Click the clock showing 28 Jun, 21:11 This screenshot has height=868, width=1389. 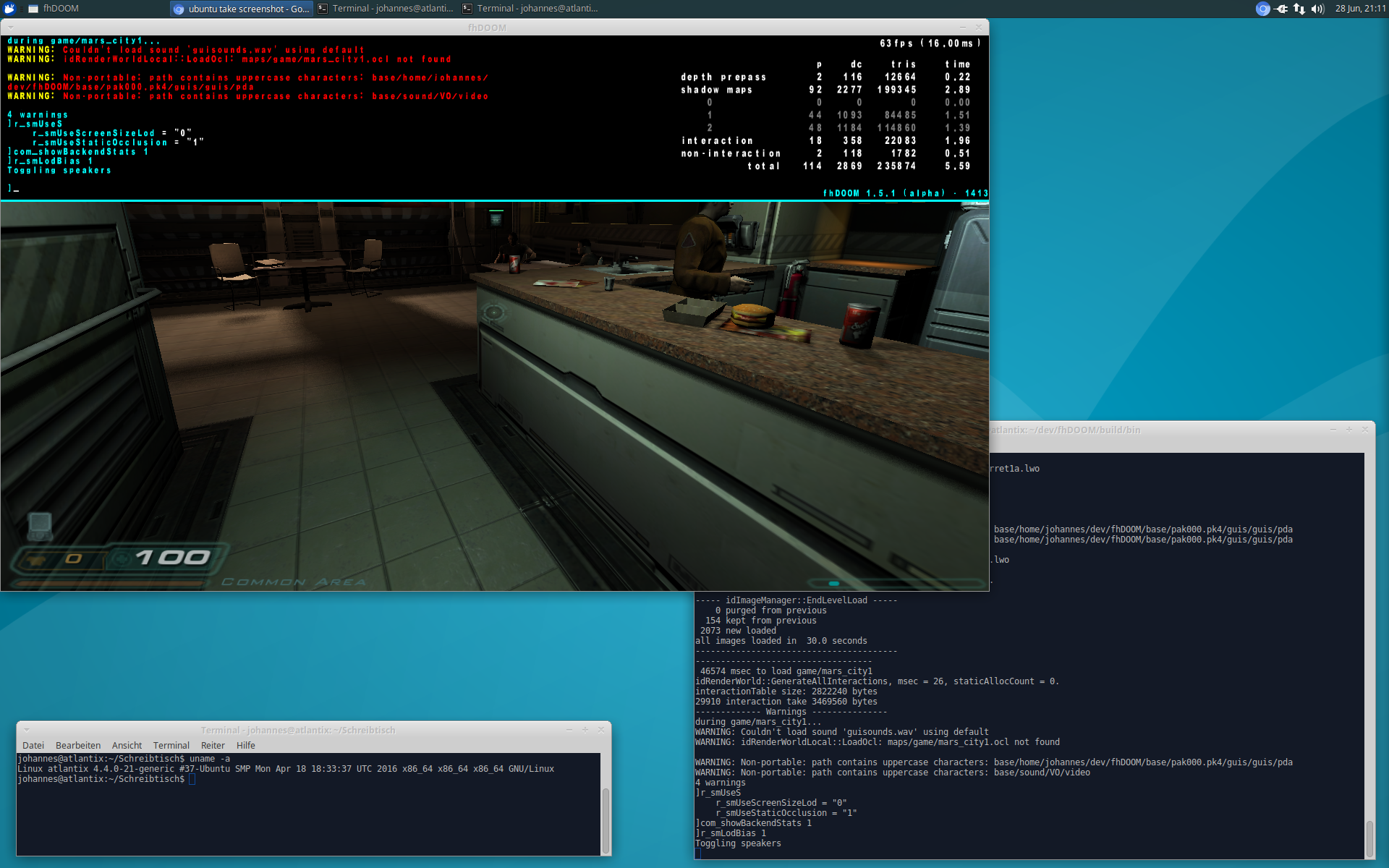tap(1360, 9)
